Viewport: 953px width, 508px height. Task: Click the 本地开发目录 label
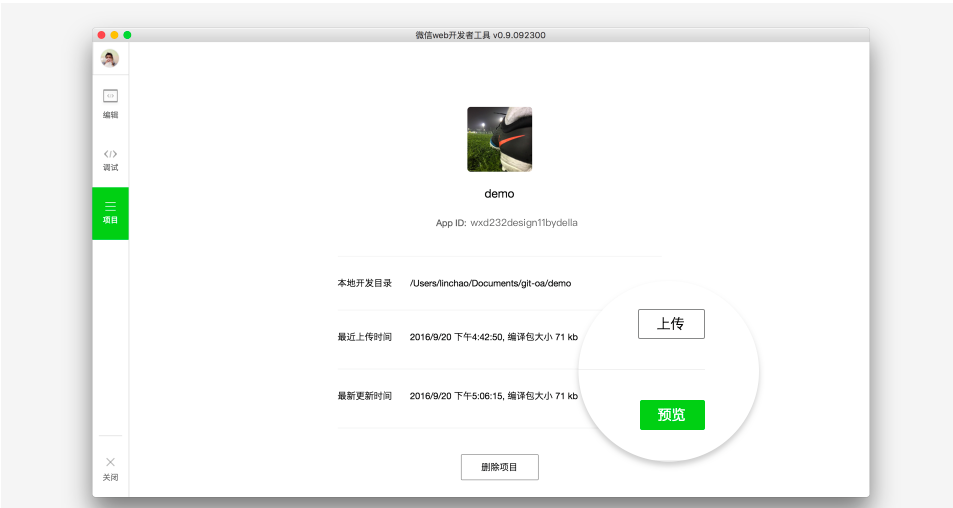coord(365,283)
